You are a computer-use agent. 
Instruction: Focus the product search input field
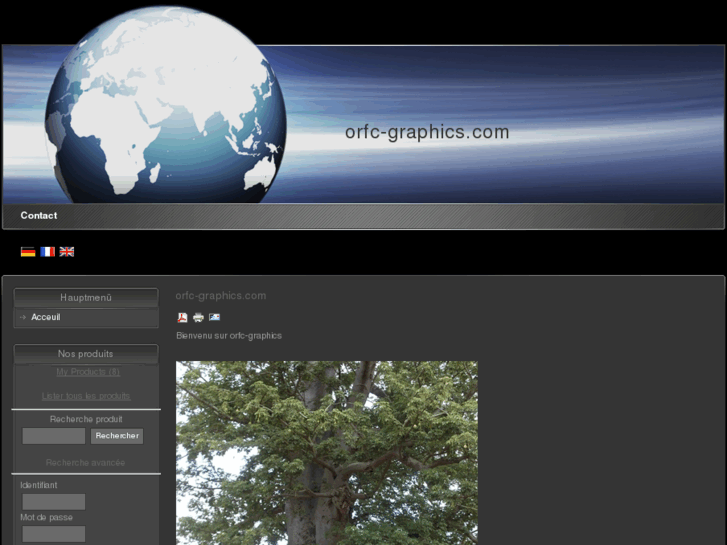click(54, 436)
